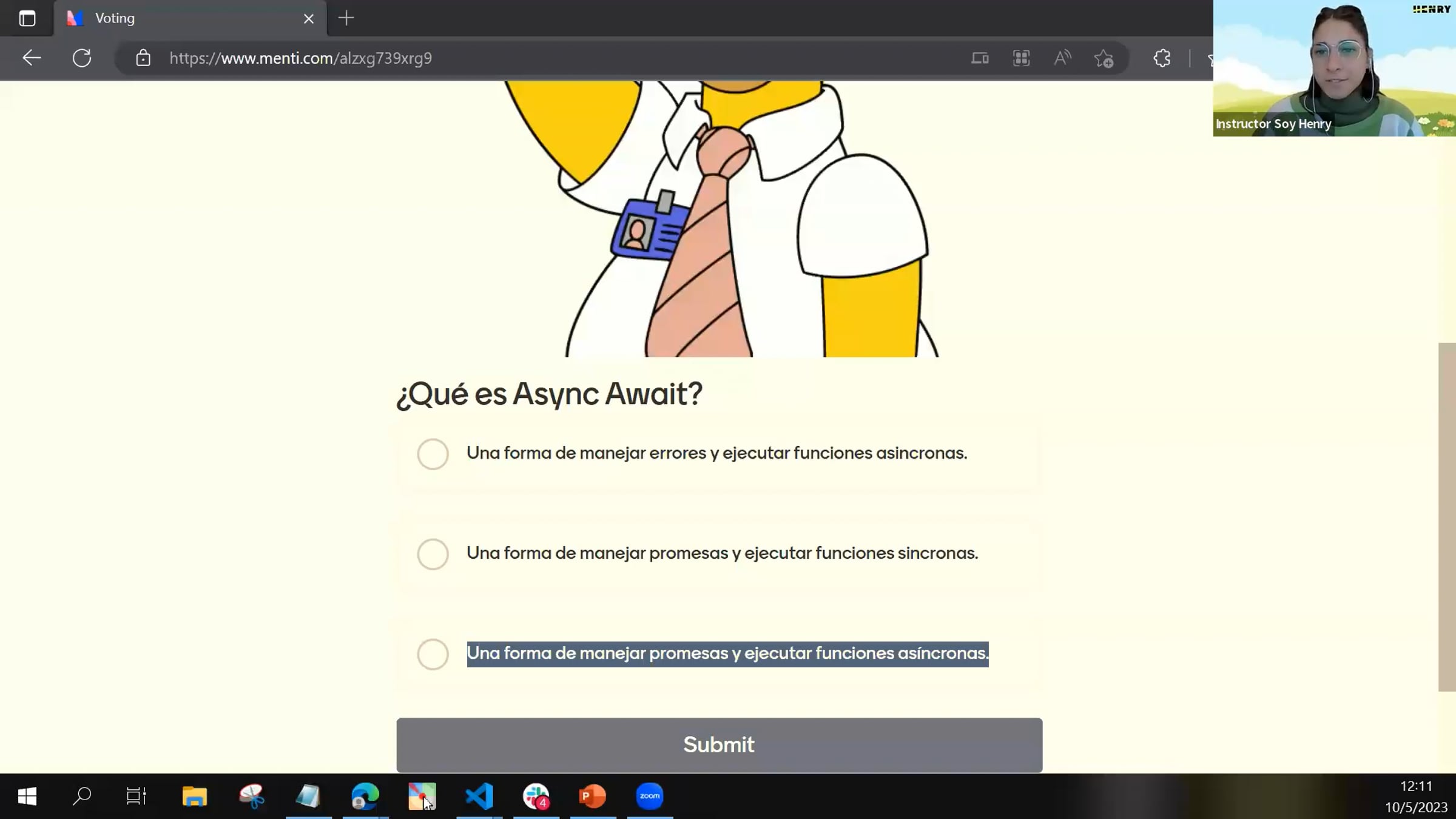Open the site lock information icon
This screenshot has width=1456, height=819.
click(x=143, y=58)
